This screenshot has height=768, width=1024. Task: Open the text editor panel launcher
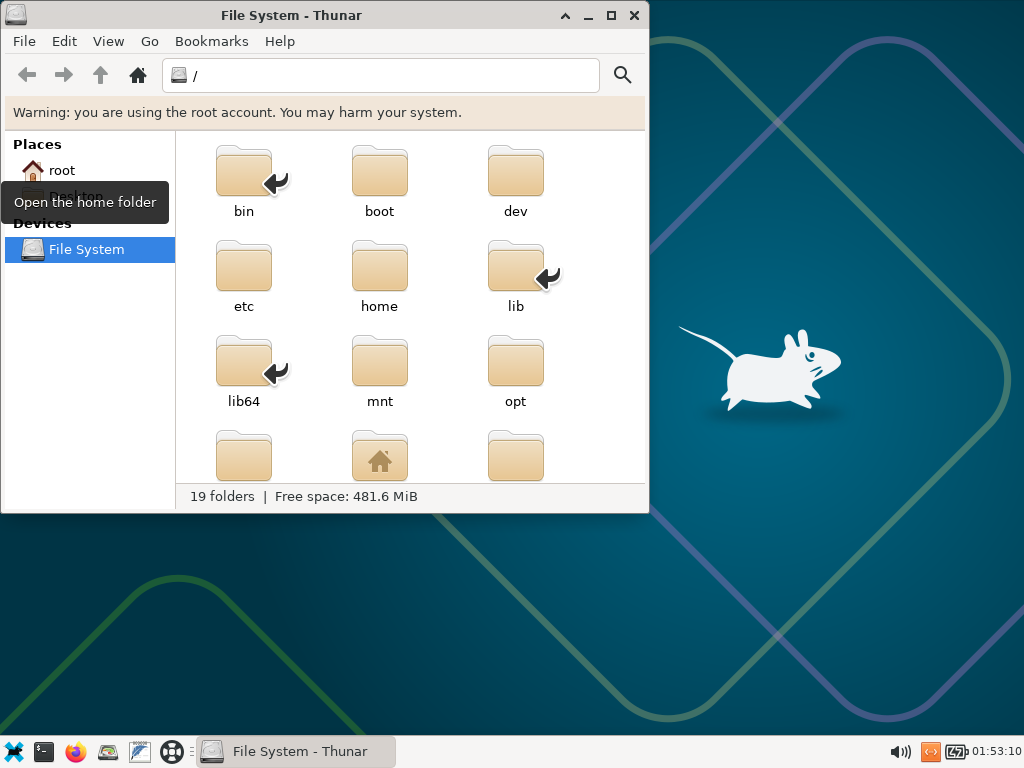[140, 752]
